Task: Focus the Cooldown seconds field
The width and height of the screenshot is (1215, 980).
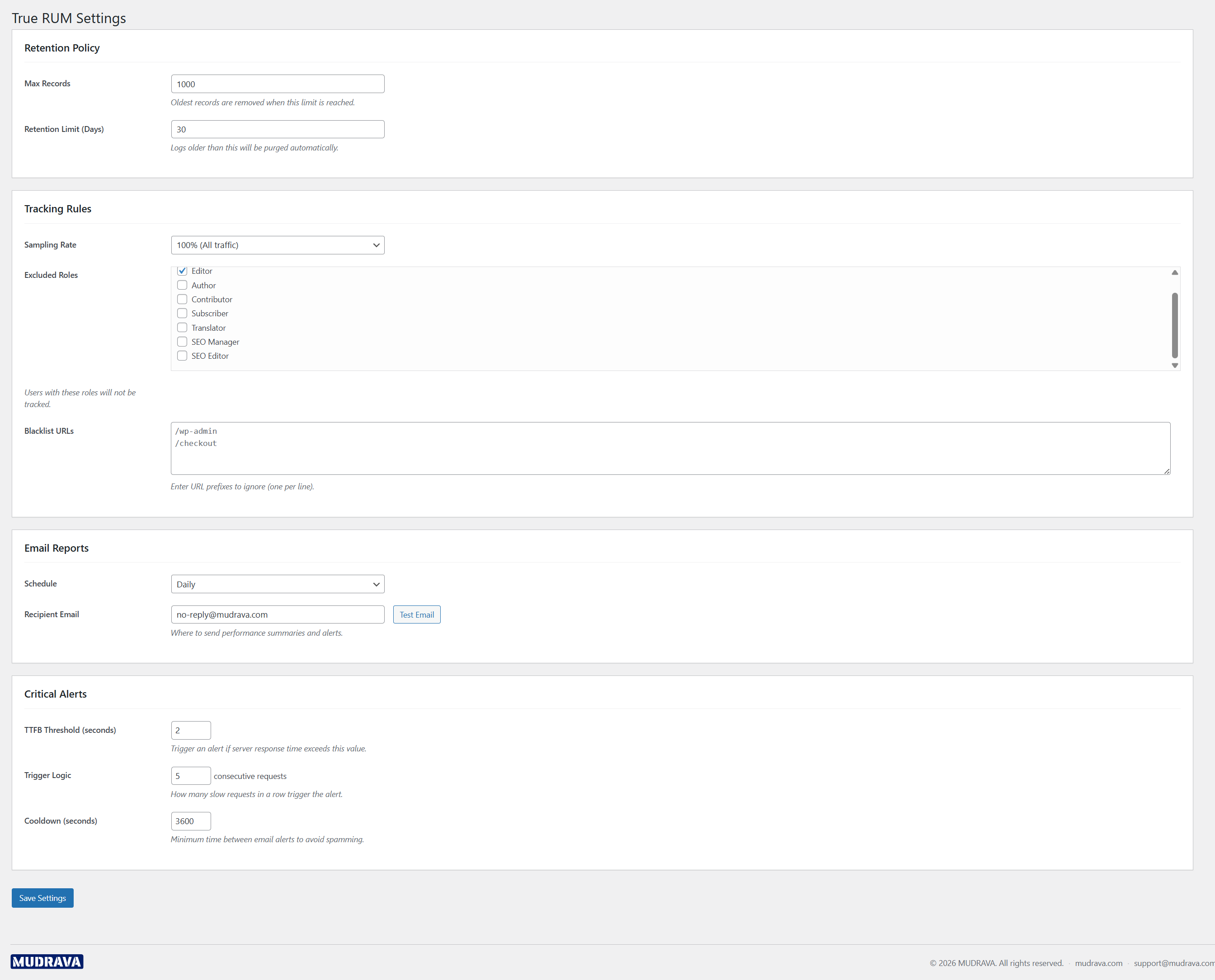Action: (x=190, y=821)
